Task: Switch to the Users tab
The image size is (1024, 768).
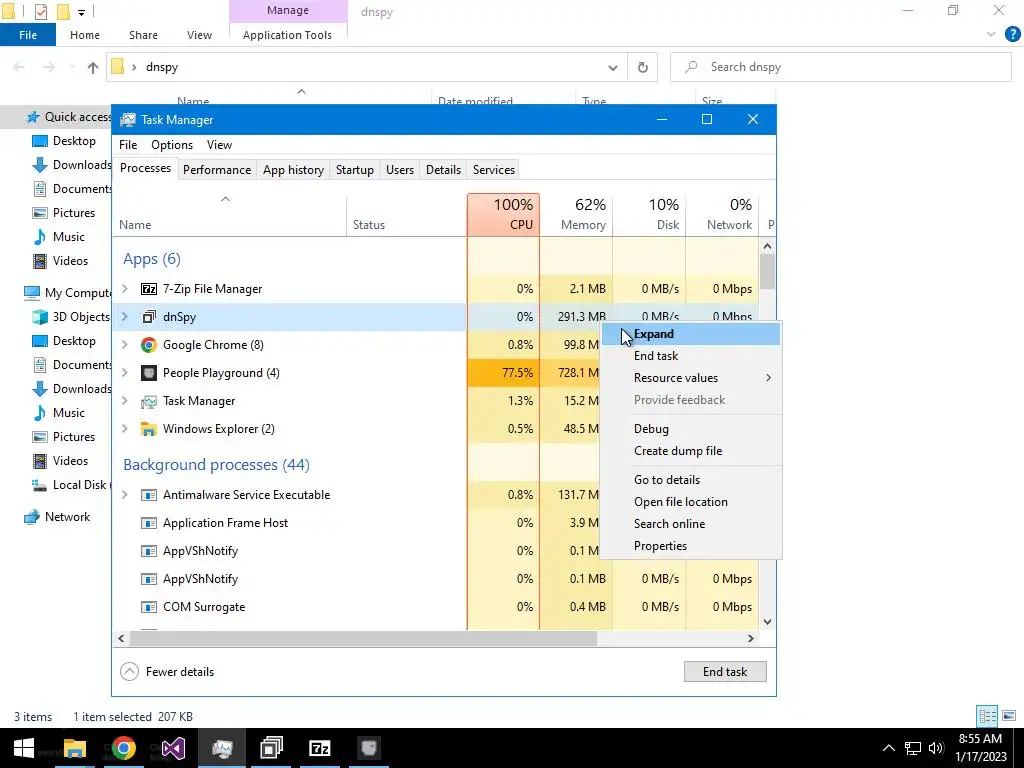Action: [400, 170]
